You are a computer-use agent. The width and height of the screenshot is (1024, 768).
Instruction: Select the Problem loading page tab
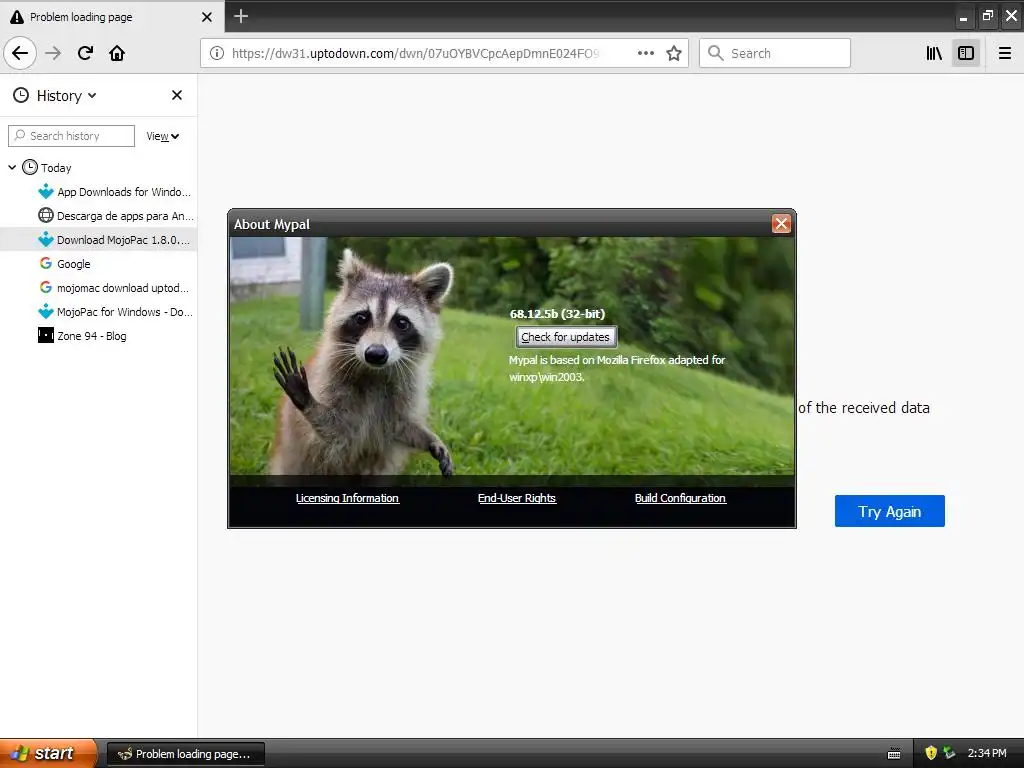point(112,16)
